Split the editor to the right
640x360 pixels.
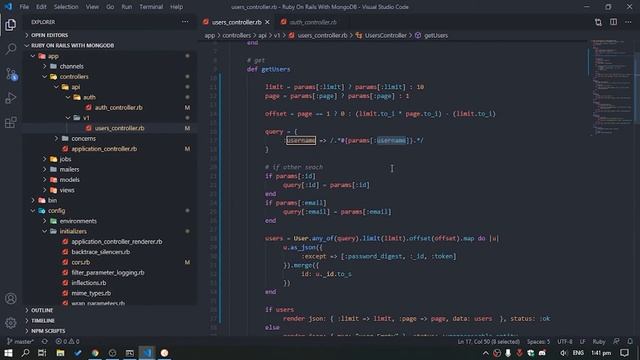[613, 22]
